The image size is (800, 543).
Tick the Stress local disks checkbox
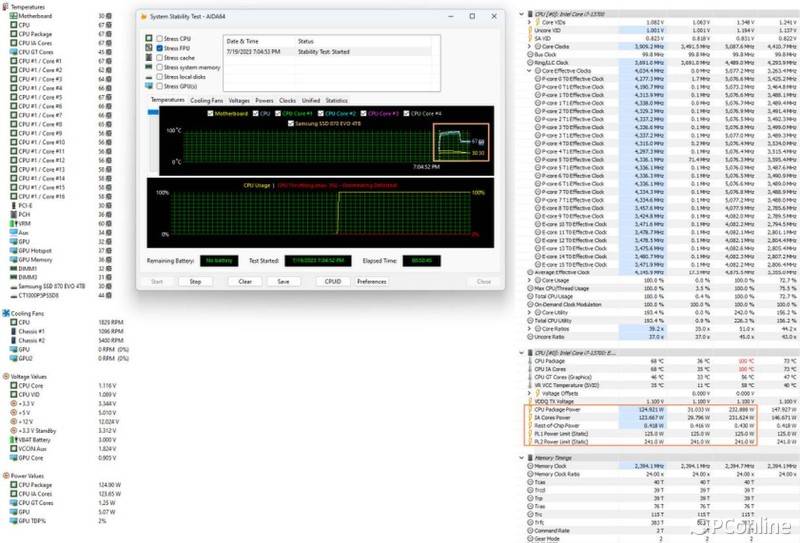(x=160, y=77)
